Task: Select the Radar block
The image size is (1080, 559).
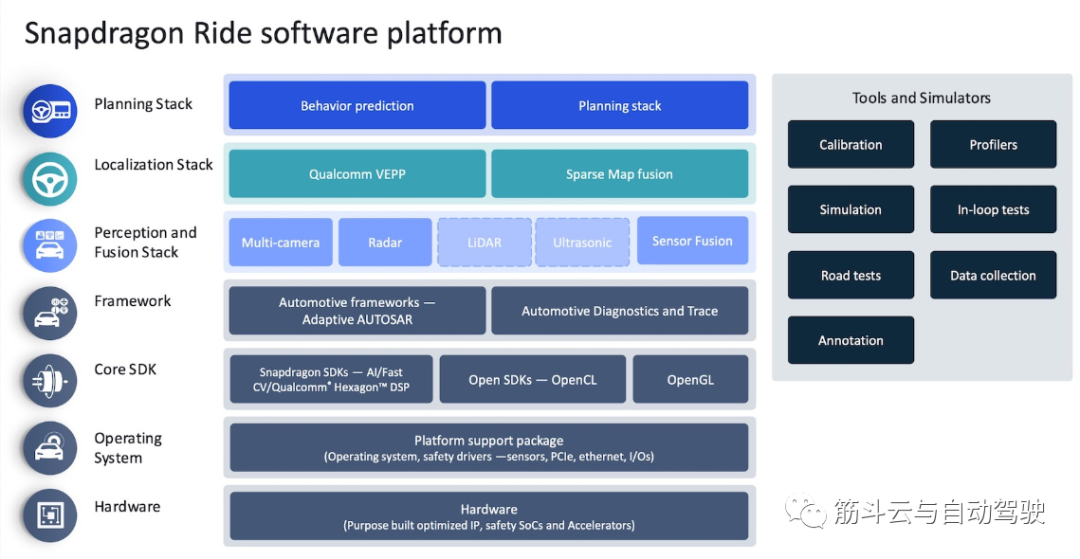Action: point(385,242)
